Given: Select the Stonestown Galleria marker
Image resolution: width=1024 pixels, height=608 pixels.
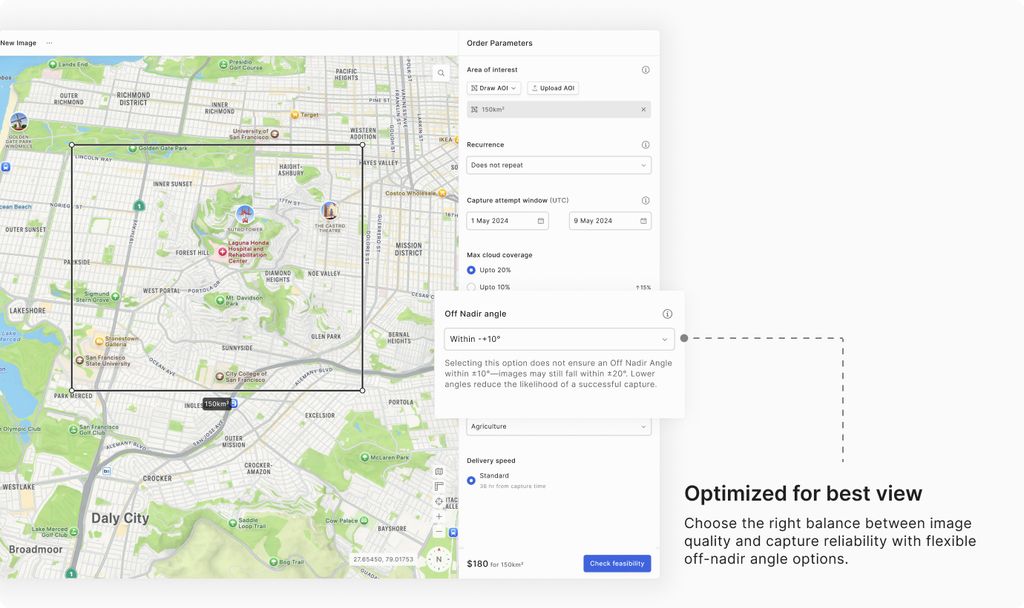Looking at the screenshot, I should [x=99, y=341].
